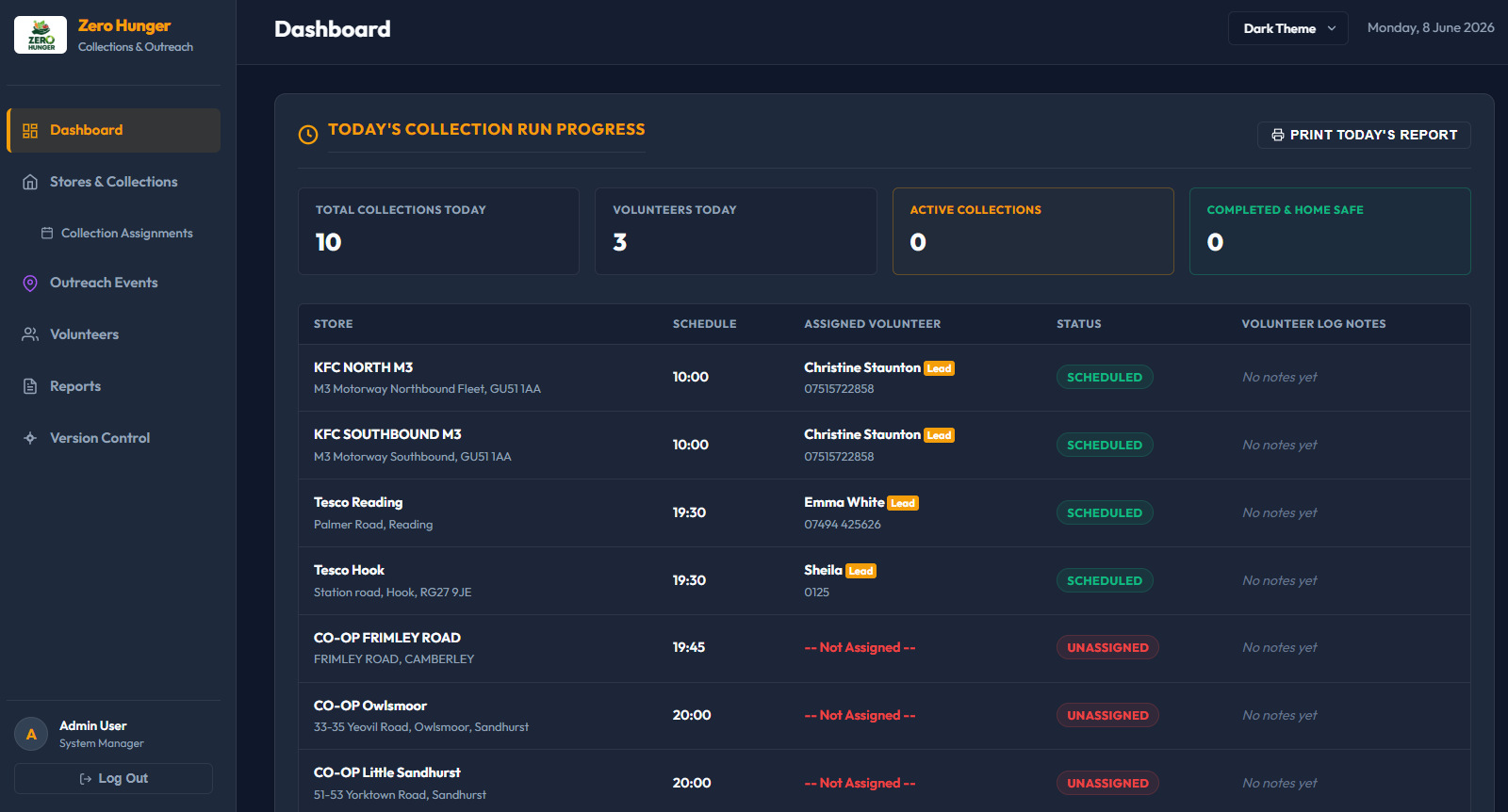
Task: Click KFC SOUTHBOUND M3 store name
Action: coord(387,434)
